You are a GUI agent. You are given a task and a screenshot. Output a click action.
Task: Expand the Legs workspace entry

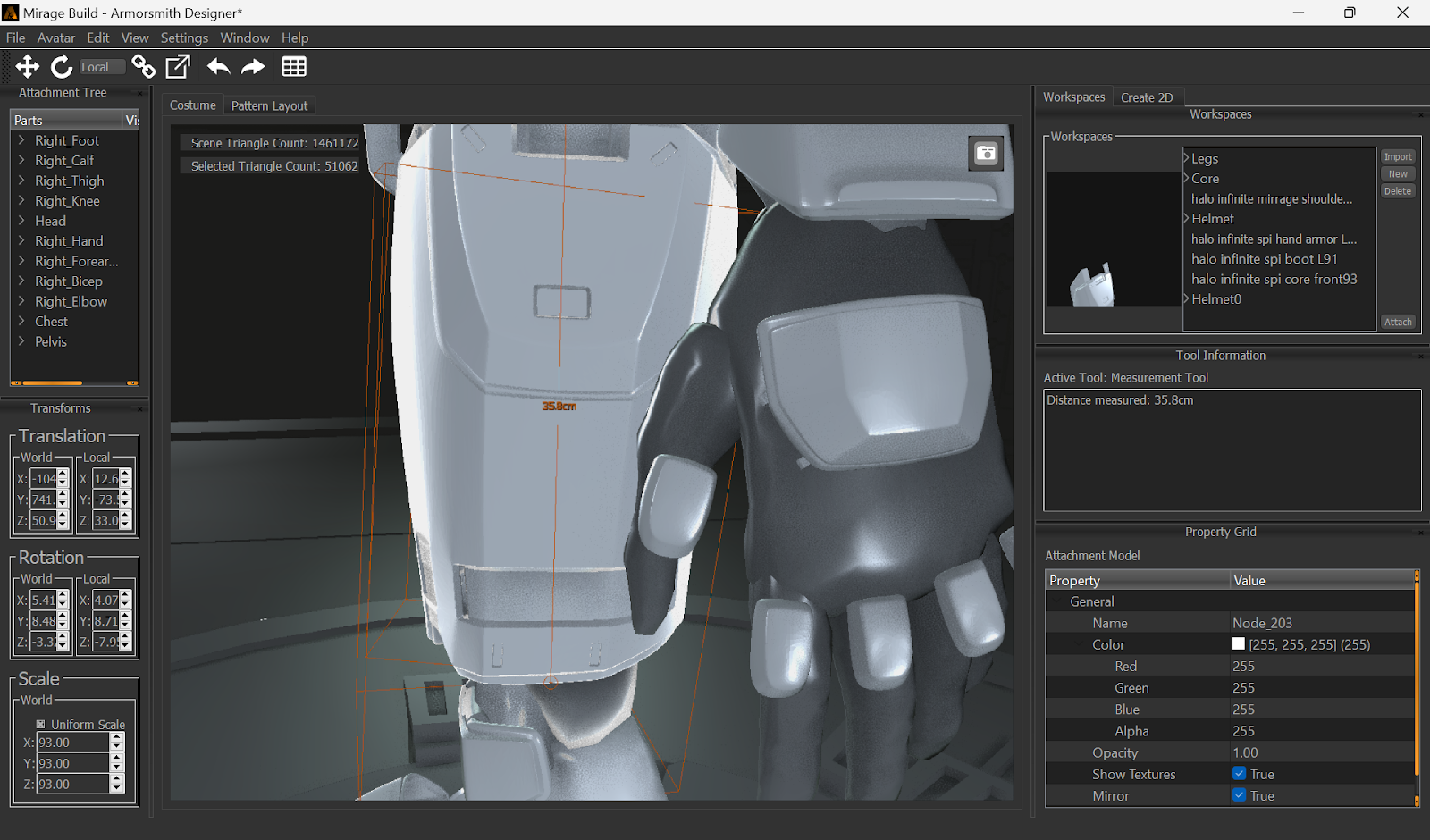pyautogui.click(x=1187, y=158)
